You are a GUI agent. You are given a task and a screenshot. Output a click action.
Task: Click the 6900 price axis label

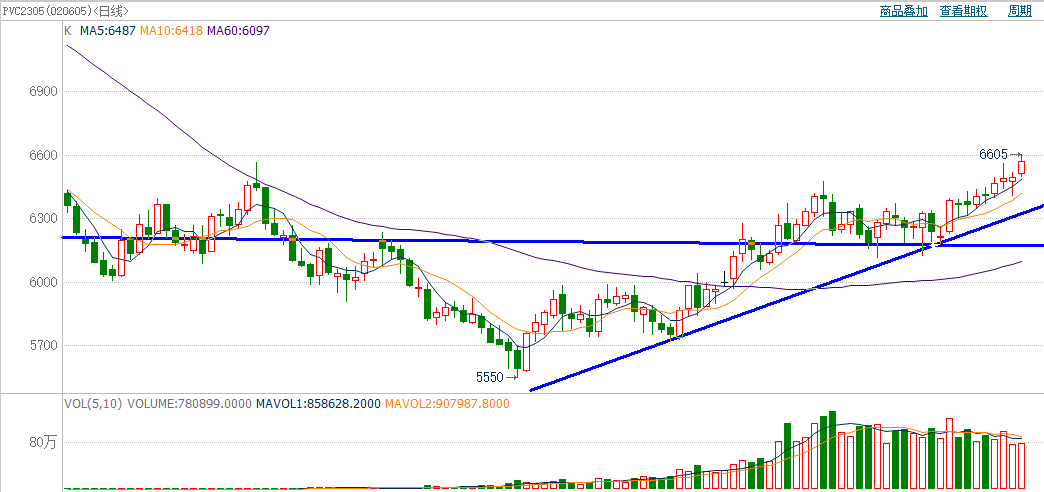[x=41, y=92]
